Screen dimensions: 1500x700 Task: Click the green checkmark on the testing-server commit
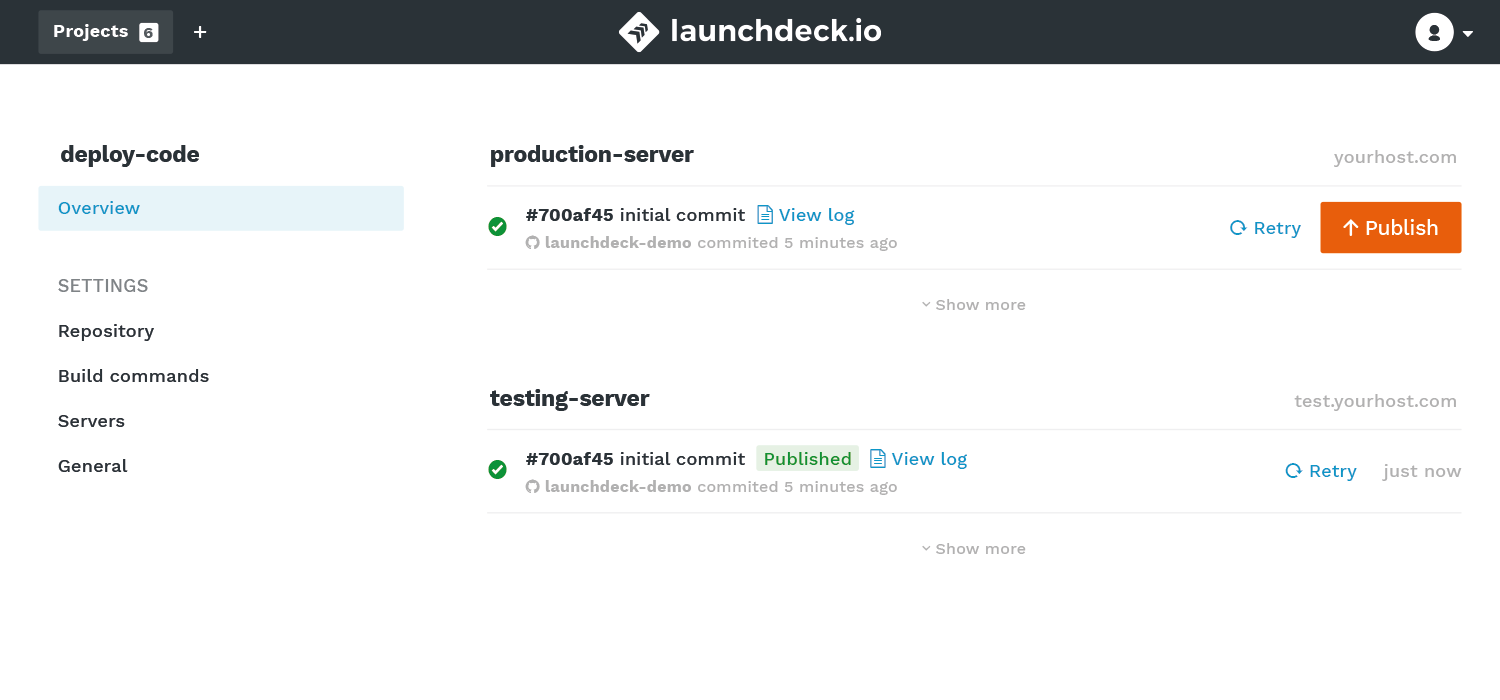(497, 470)
